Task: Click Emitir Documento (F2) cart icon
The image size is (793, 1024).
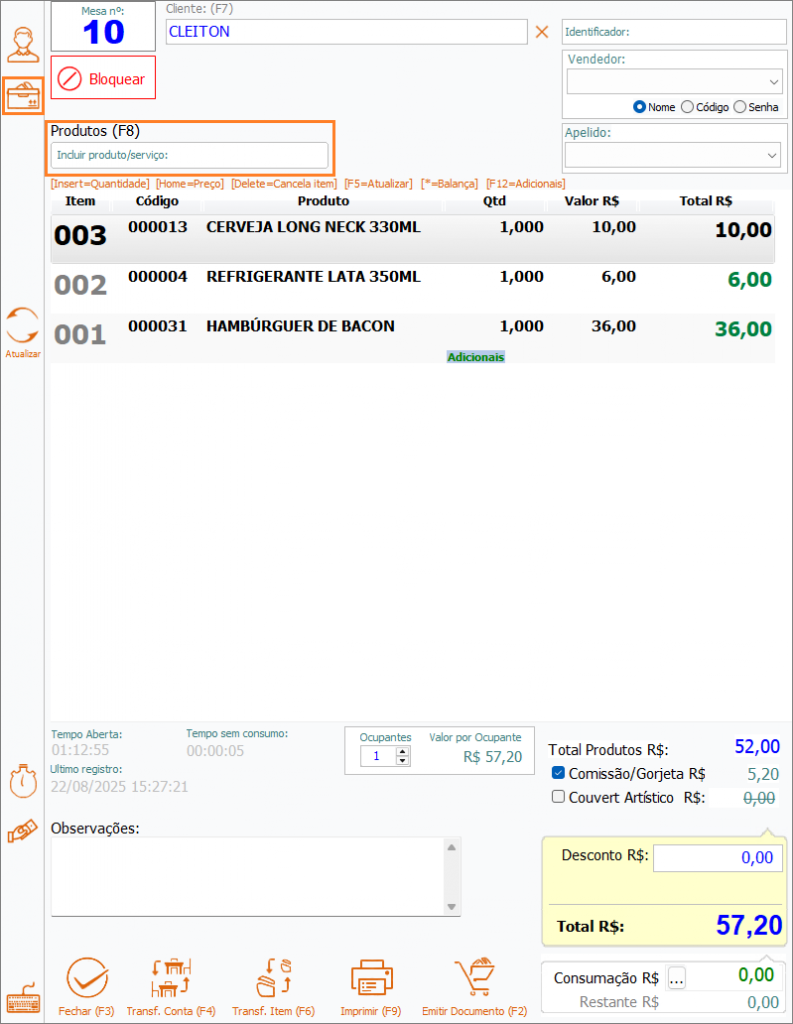Action: [474, 979]
